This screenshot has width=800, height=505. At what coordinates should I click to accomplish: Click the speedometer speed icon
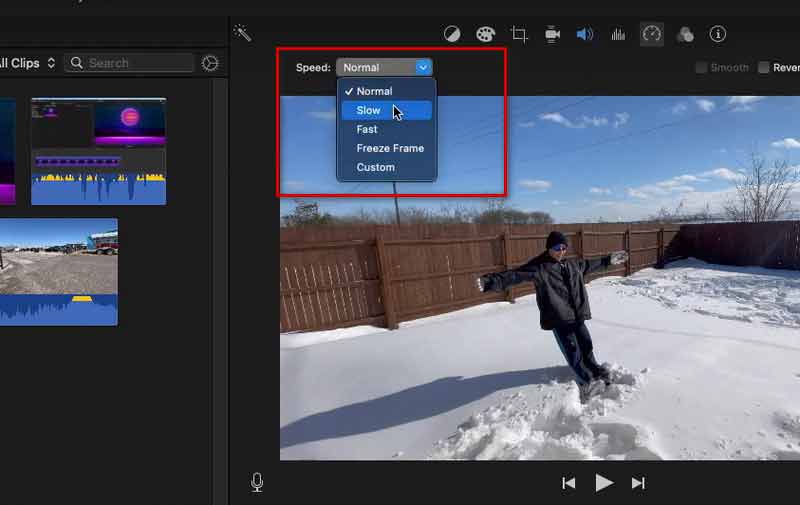point(652,34)
